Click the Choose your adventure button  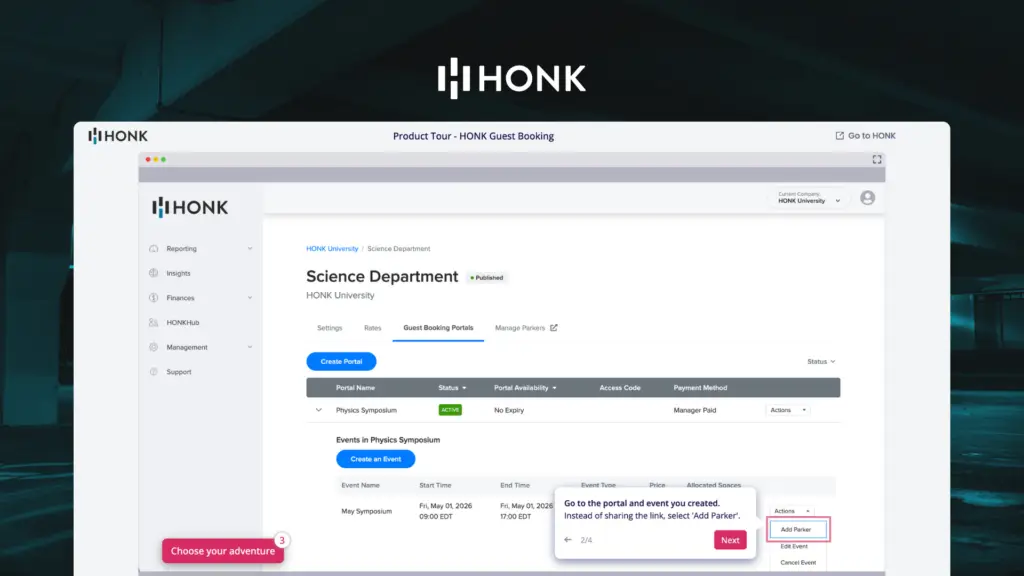223,551
